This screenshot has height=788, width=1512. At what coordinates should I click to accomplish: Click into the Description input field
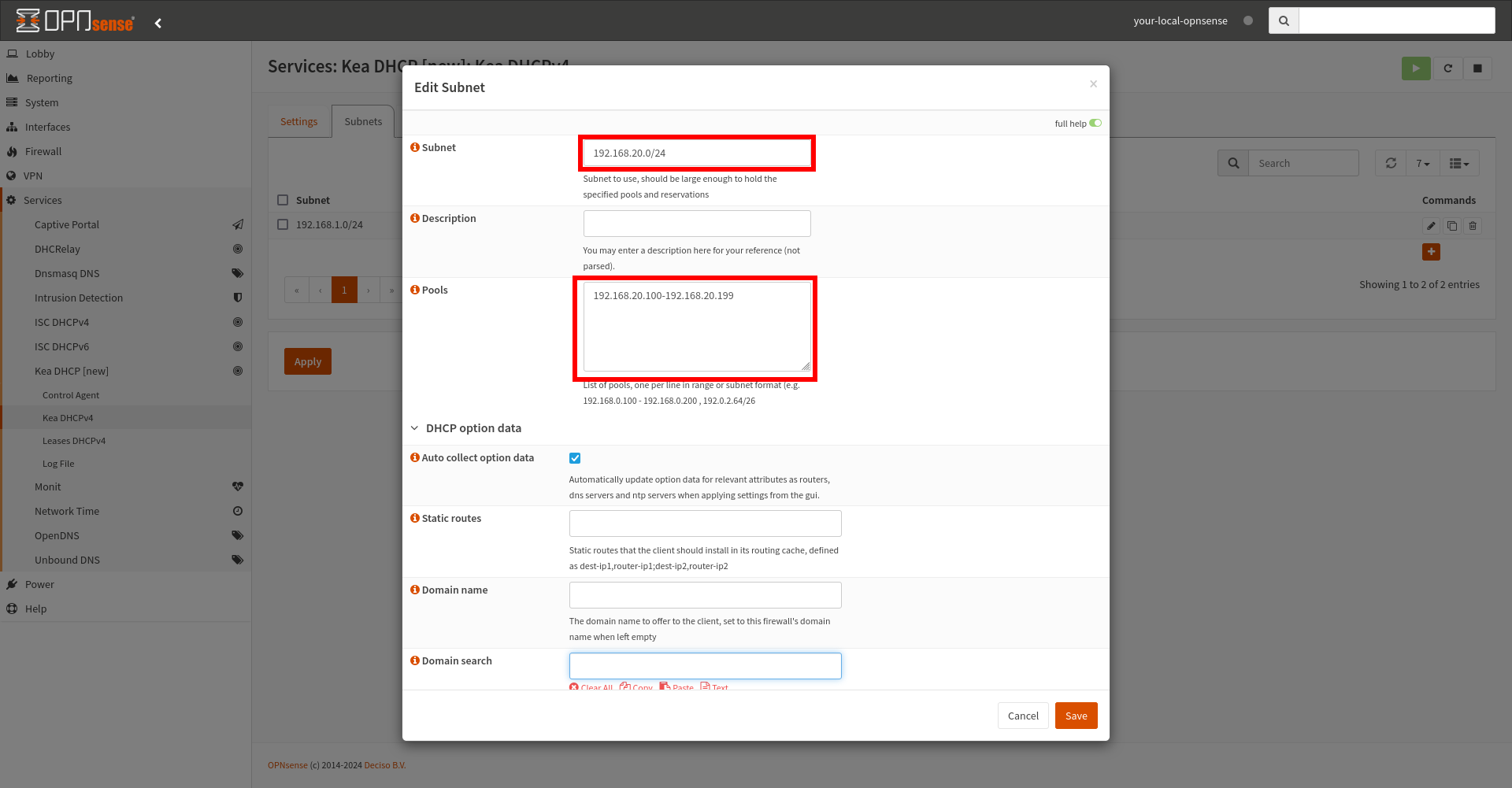click(697, 224)
